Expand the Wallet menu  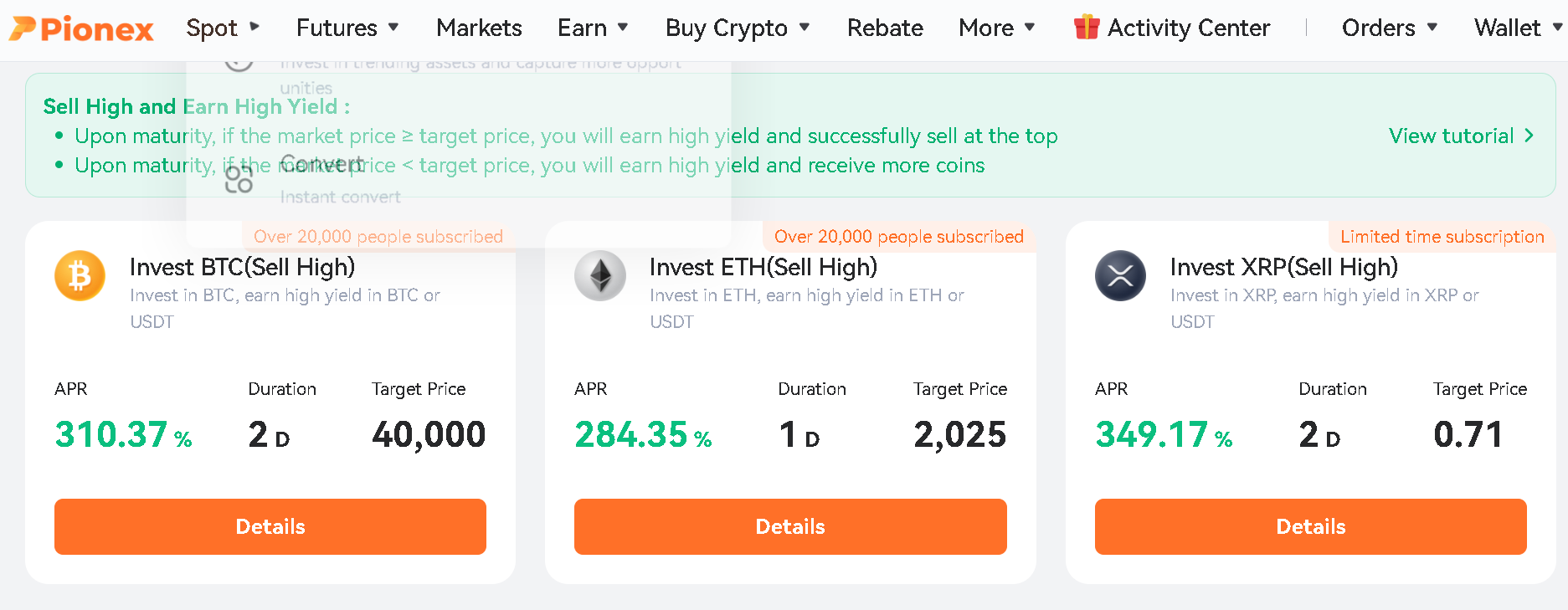point(1517,28)
